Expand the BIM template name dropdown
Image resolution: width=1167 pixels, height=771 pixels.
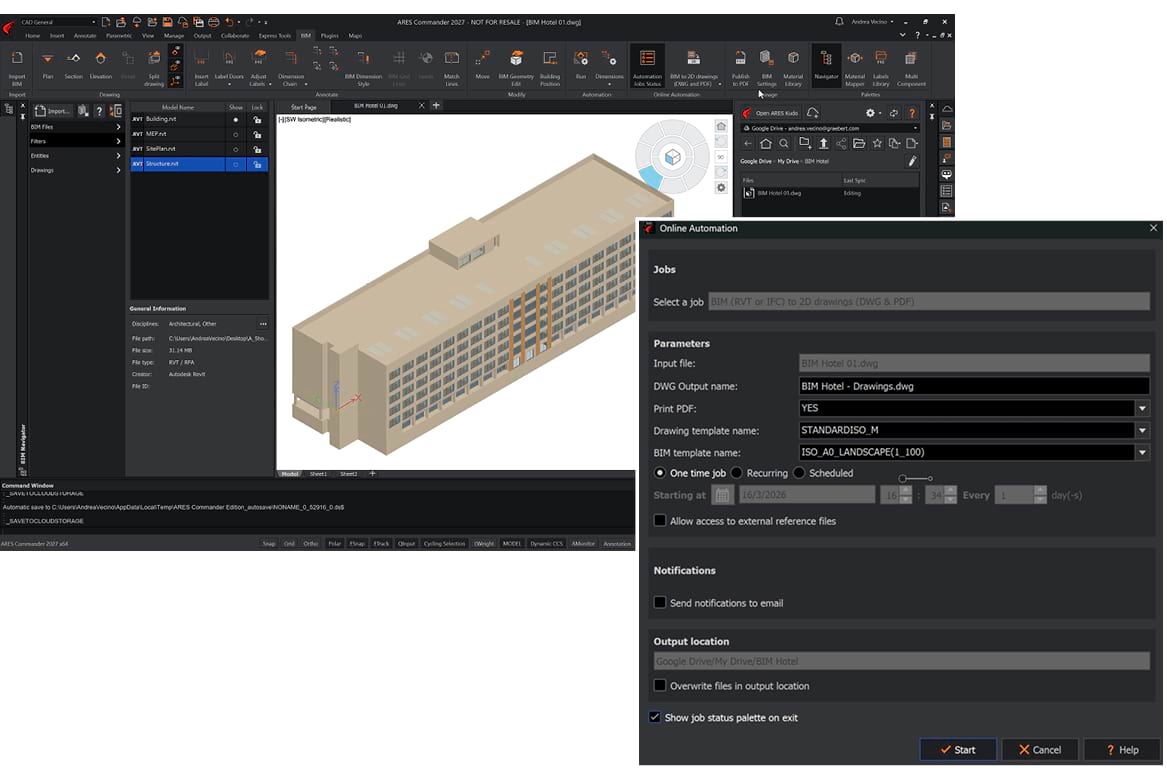[x=1141, y=453]
